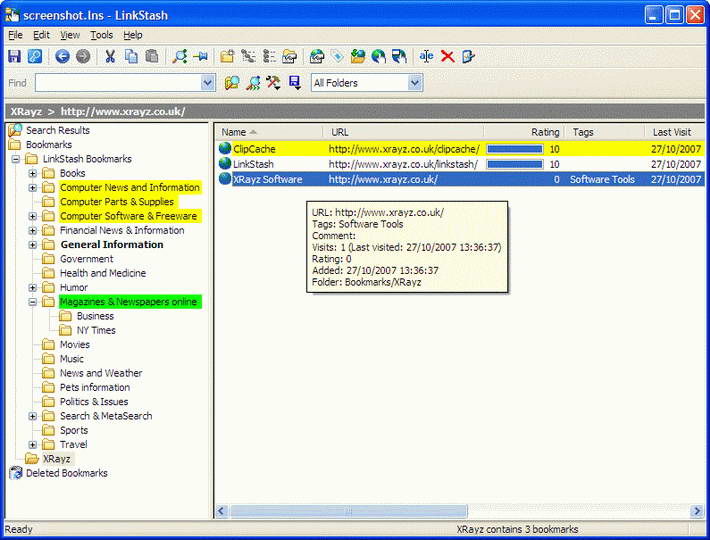Click the LinkStash rating bar
The image size is (710, 540).
tap(515, 164)
